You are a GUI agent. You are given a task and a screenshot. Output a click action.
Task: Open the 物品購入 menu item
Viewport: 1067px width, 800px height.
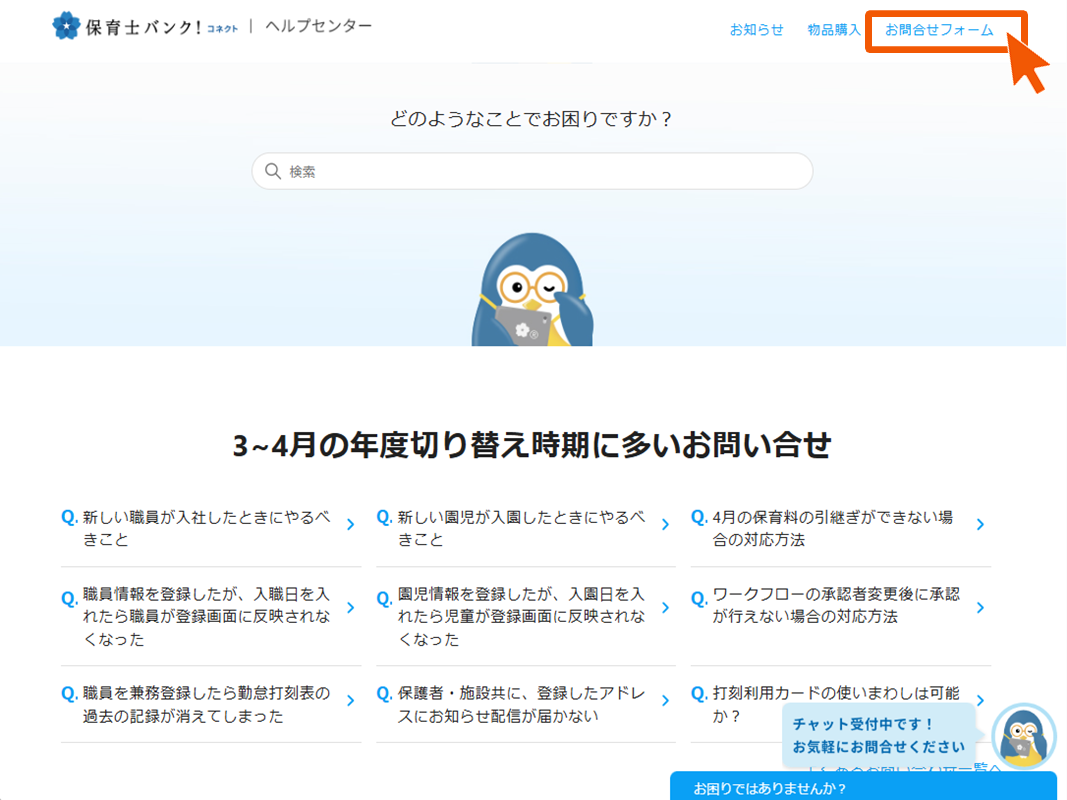(x=831, y=30)
